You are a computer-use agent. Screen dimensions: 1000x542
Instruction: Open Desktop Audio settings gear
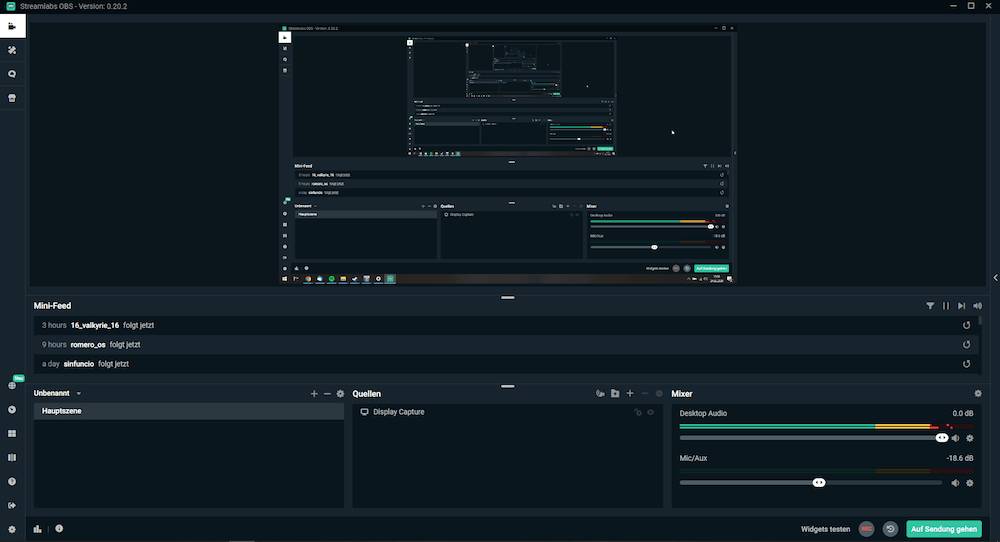(x=970, y=438)
